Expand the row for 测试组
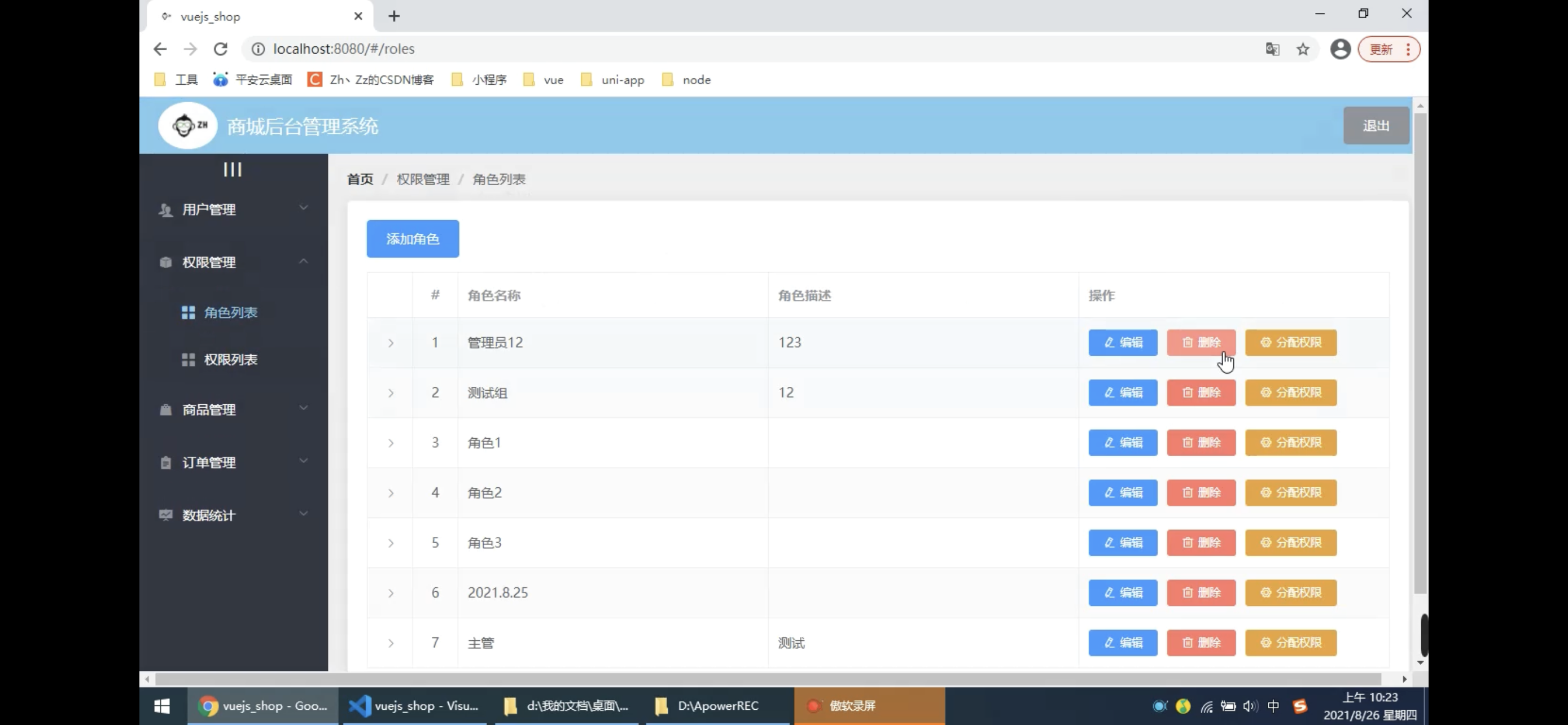The width and height of the screenshot is (1568, 725). [x=391, y=393]
